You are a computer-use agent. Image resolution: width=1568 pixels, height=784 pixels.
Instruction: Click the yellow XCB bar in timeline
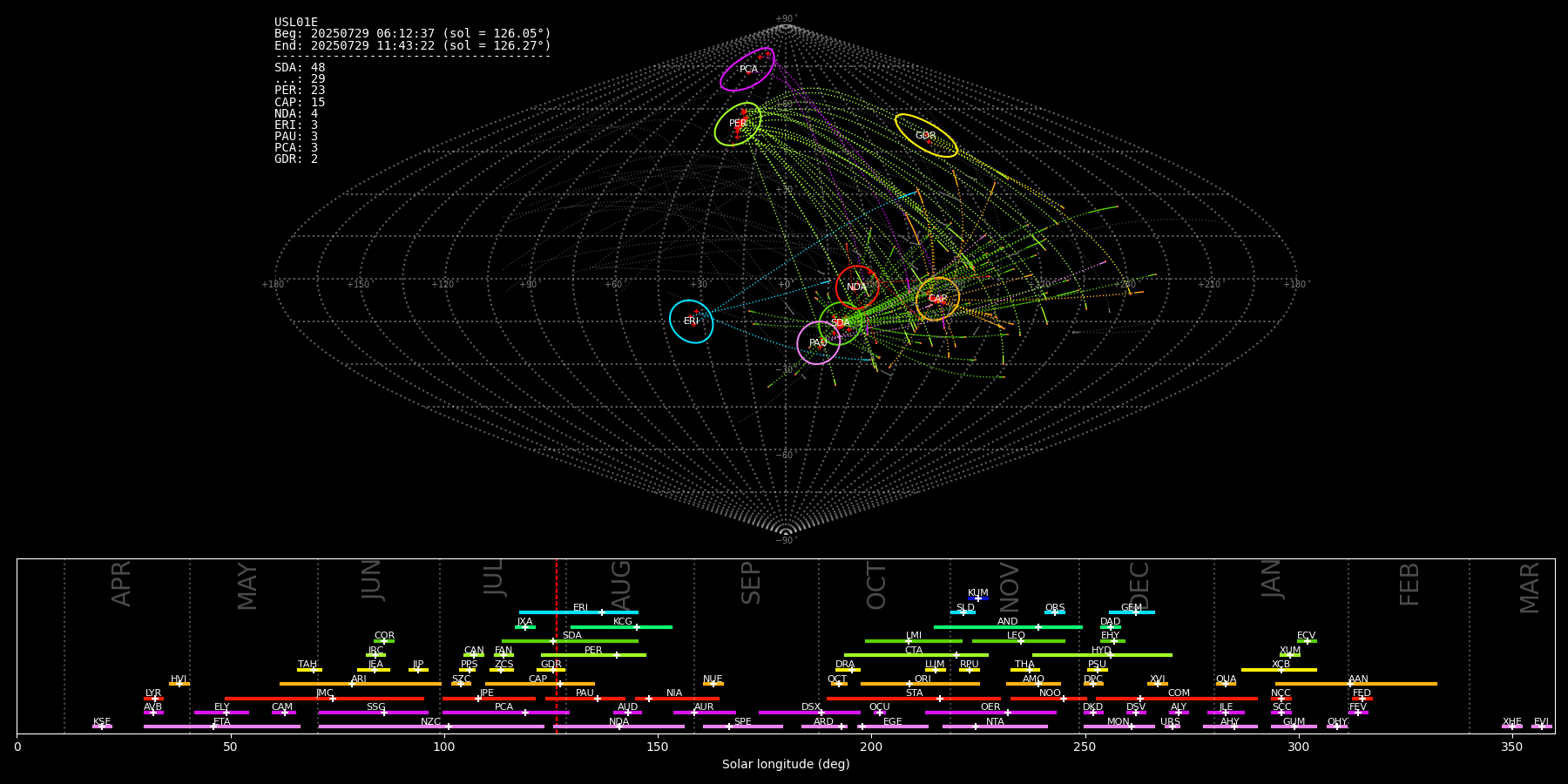pos(1279,670)
